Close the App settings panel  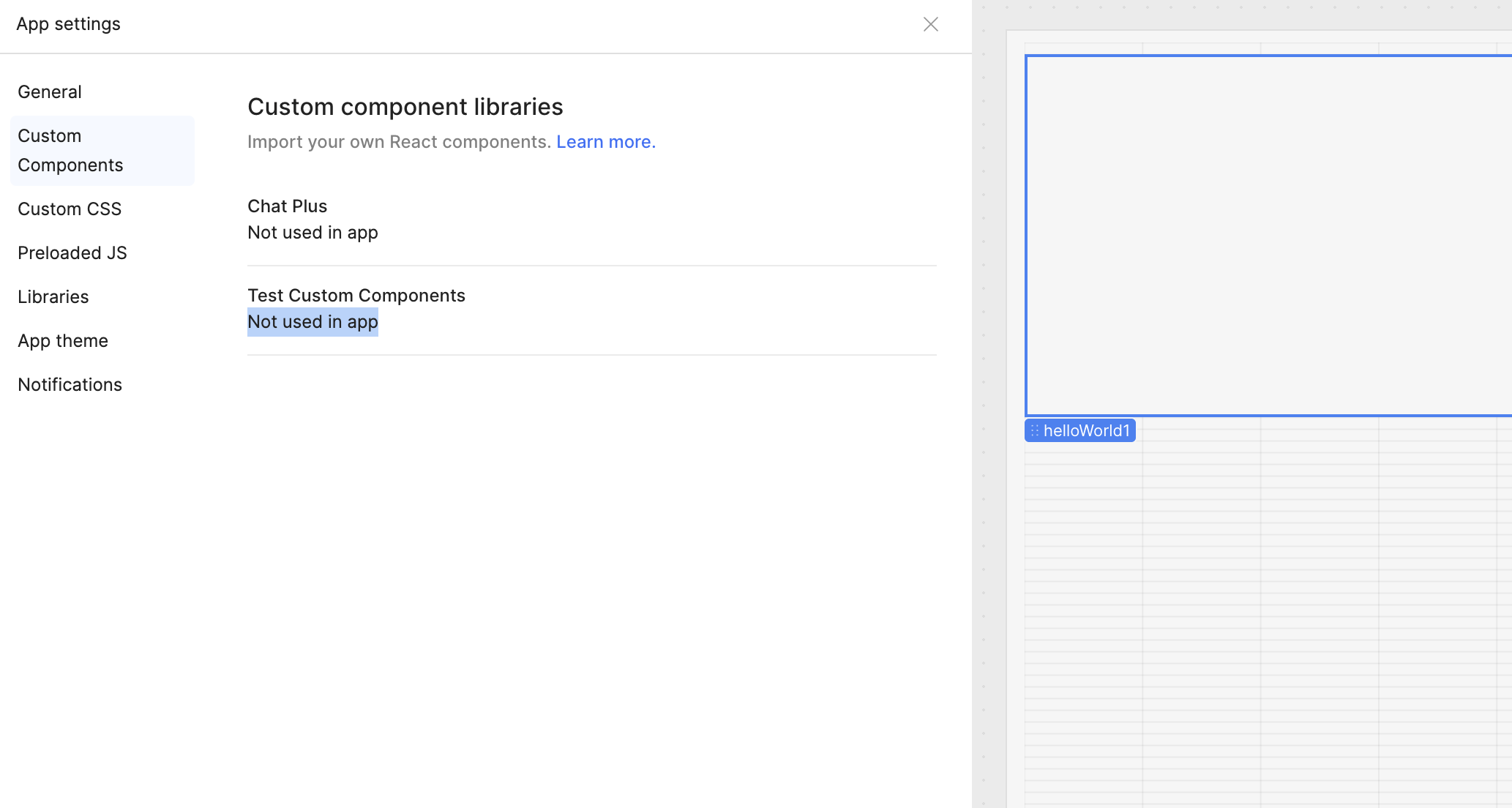(x=930, y=24)
